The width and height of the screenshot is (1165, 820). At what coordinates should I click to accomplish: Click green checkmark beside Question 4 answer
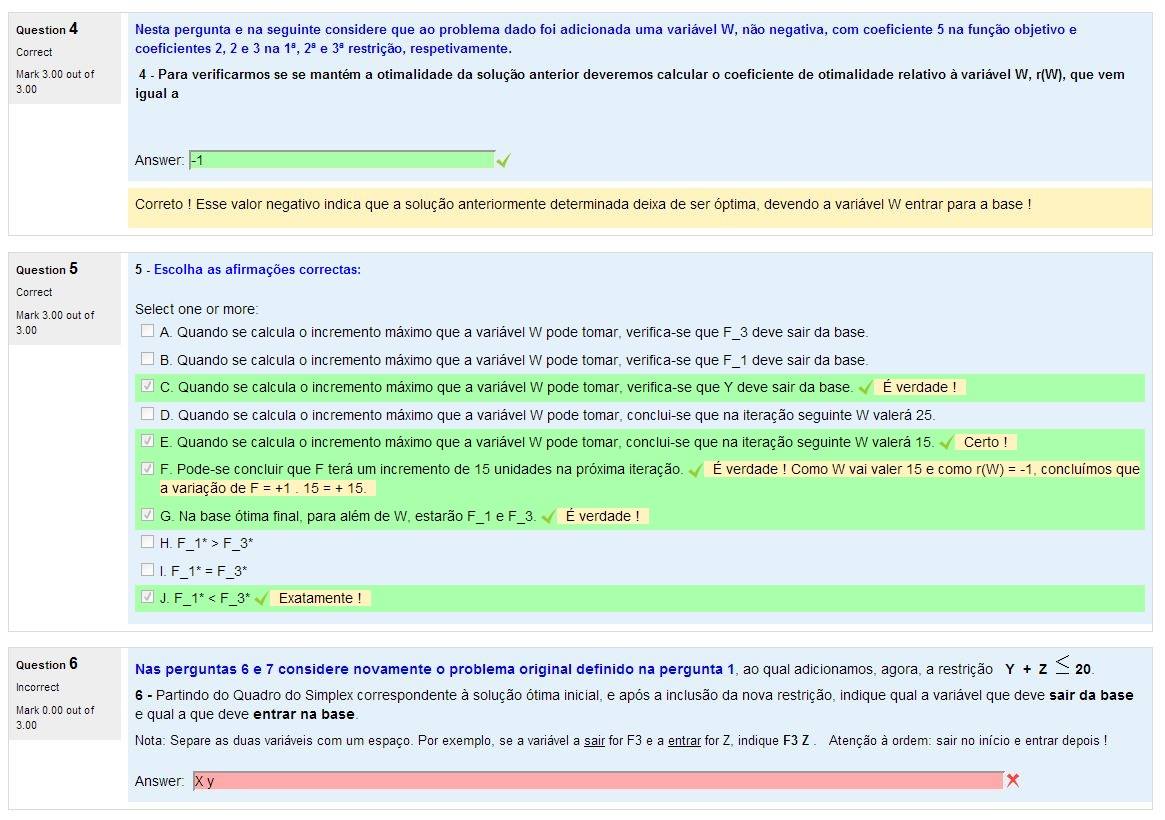click(504, 160)
